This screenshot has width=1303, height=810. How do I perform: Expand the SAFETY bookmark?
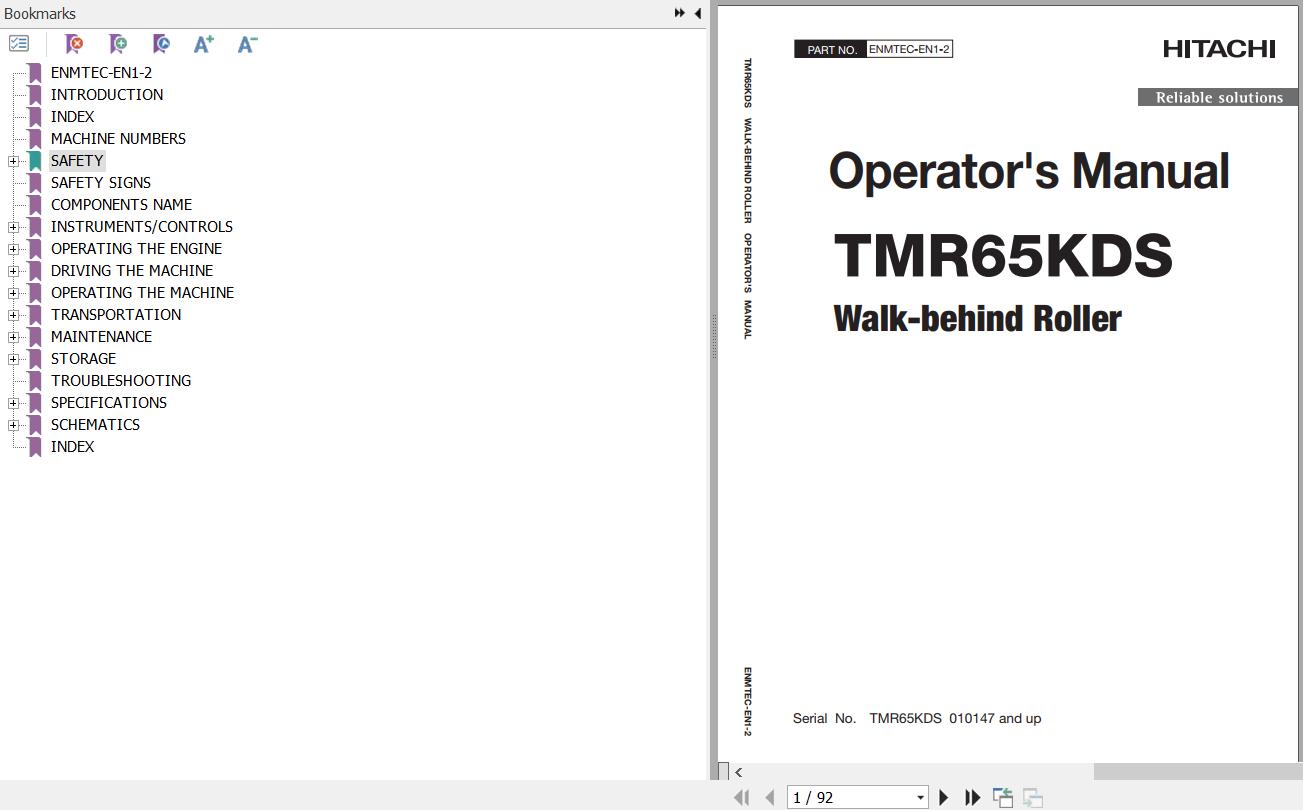click(13, 161)
